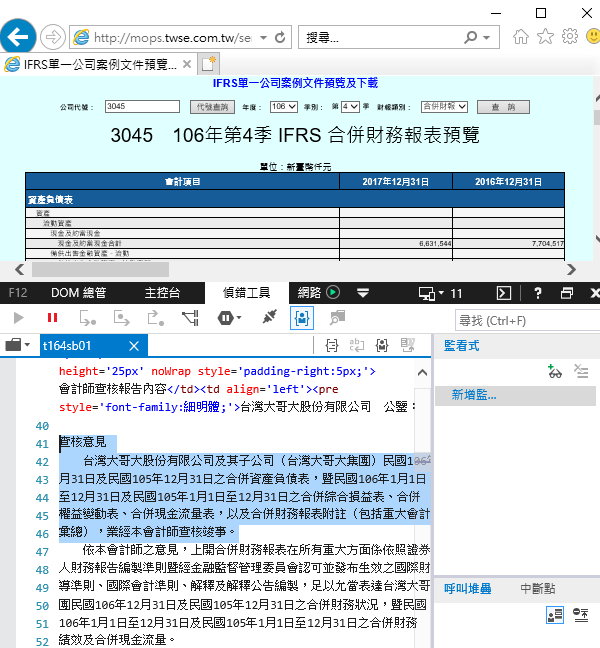Click the 新增監... add watch entry
This screenshot has width=600, height=648.
click(x=515, y=395)
